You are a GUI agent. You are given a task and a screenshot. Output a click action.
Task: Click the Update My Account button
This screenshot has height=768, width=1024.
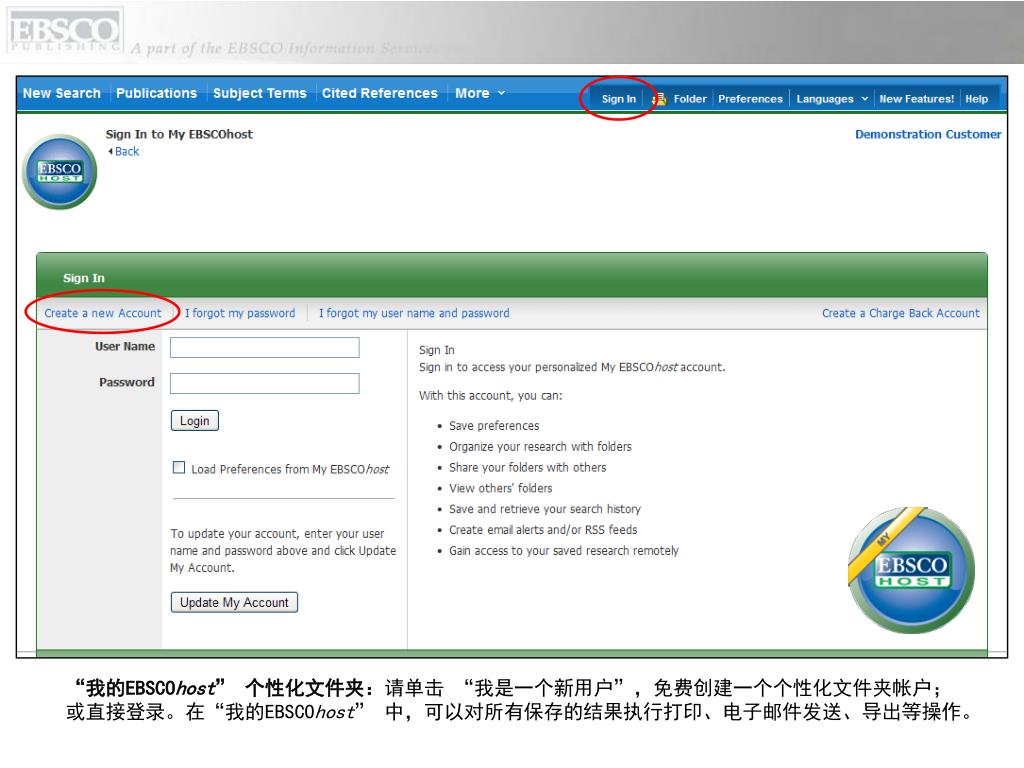pyautogui.click(x=234, y=602)
